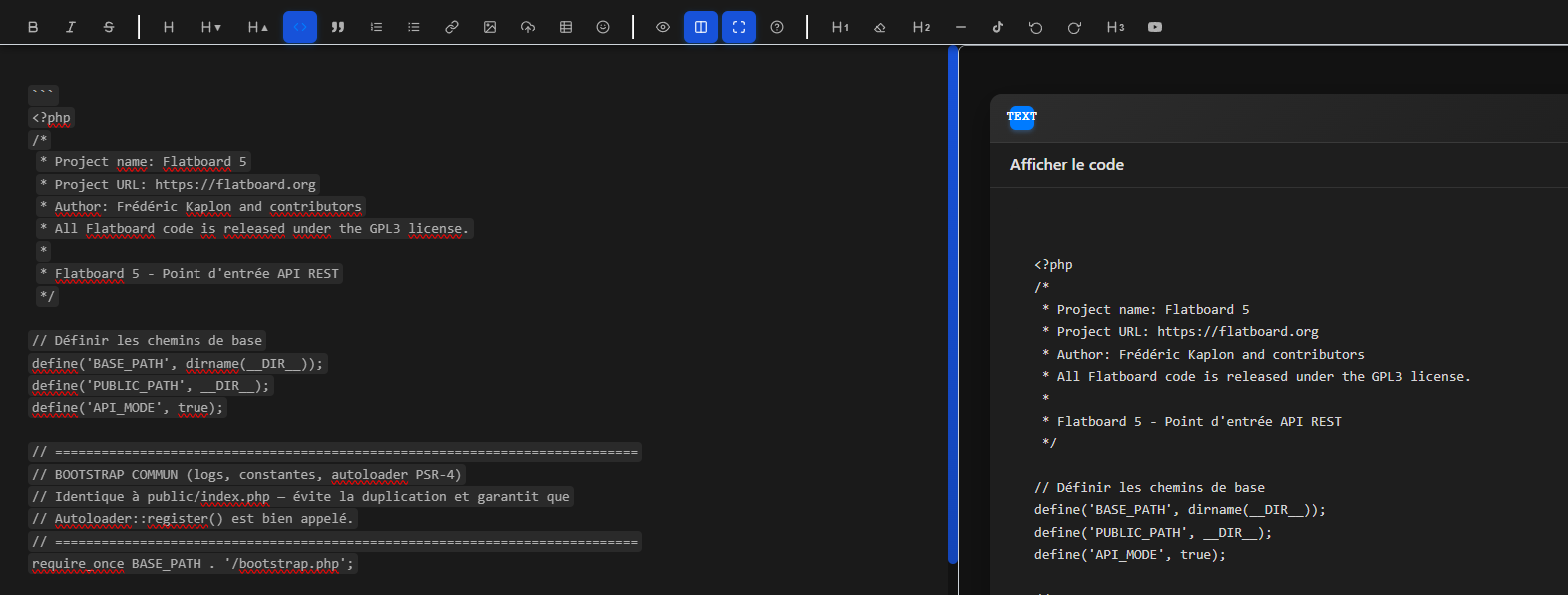Image resolution: width=1568 pixels, height=595 pixels.
Task: Toggle the preview eye icon
Action: (663, 27)
